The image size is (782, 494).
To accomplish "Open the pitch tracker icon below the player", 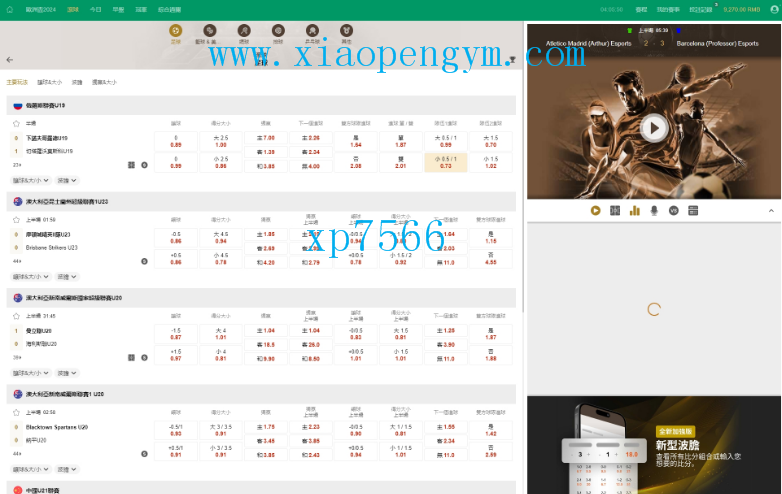I will pyautogui.click(x=615, y=211).
